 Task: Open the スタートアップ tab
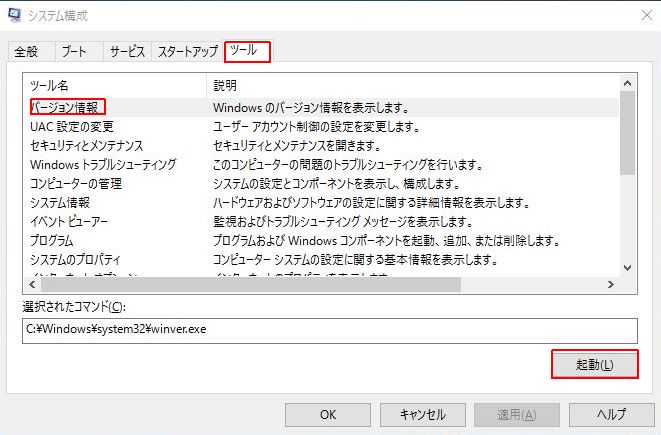point(187,52)
